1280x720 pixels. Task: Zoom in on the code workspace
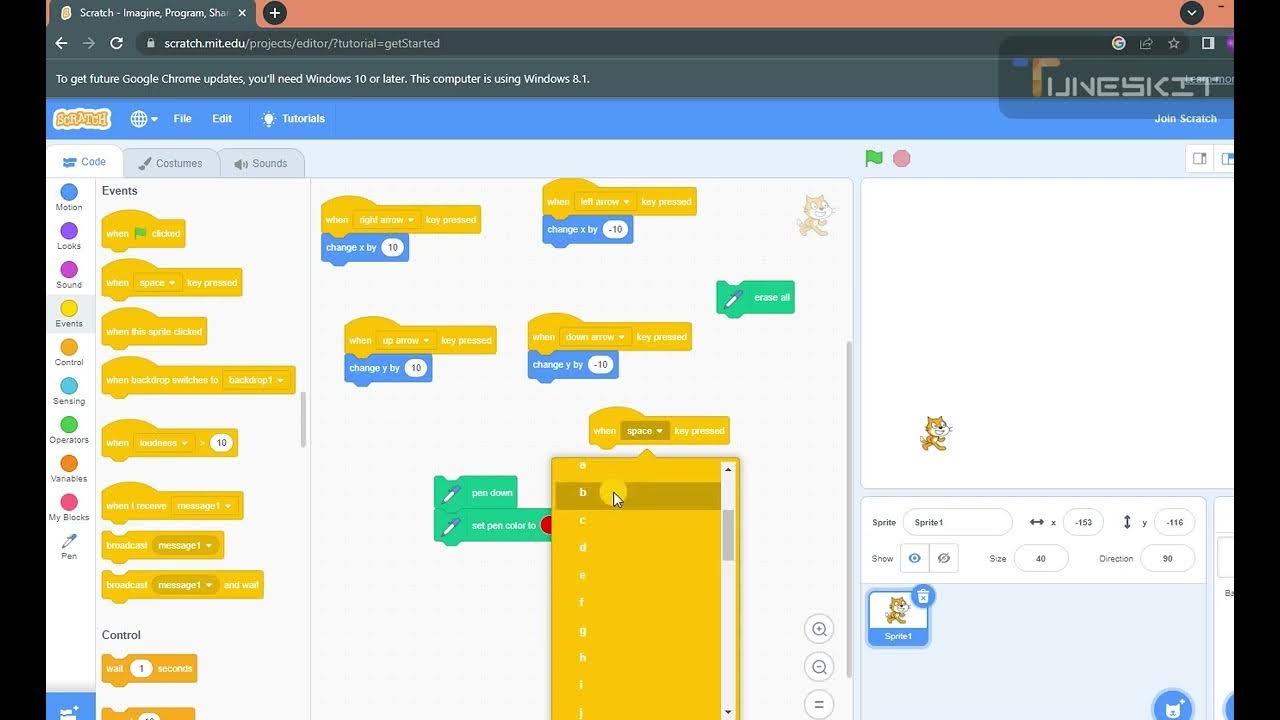click(819, 629)
